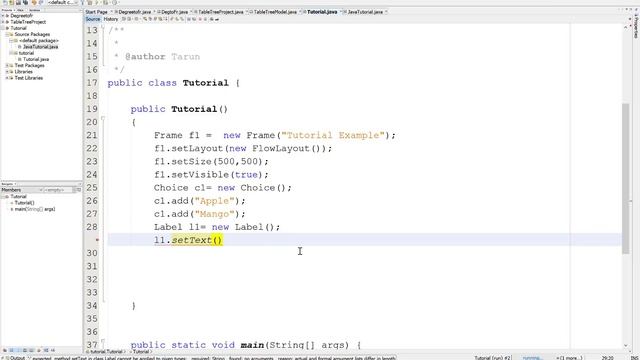
Task: Collapse the Tutorial project node
Action: click(x=3, y=28)
